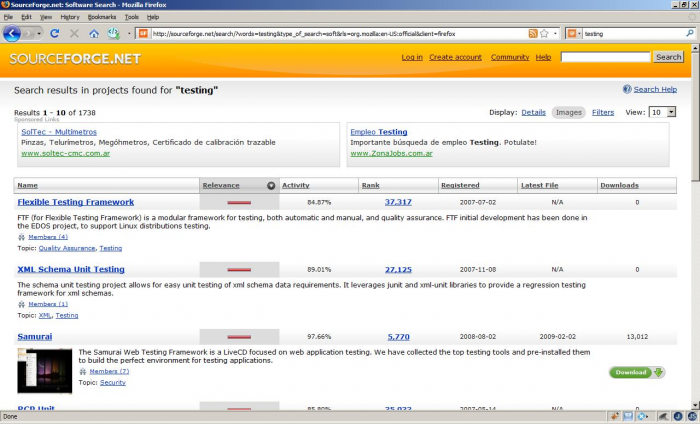This screenshot has width=700, height=424.
Task: Open the History menu
Action: coord(70,17)
